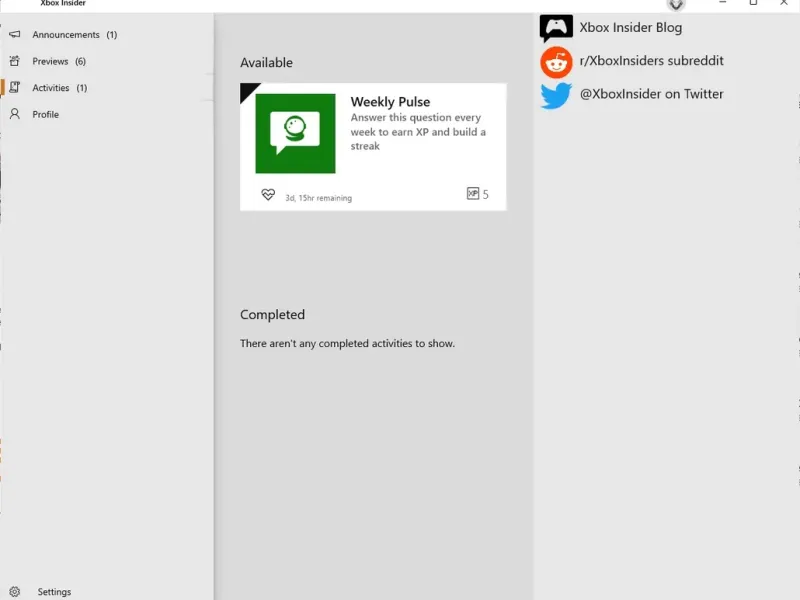The height and width of the screenshot is (600, 800).
Task: Click the Profile person icon
Action: (15, 114)
